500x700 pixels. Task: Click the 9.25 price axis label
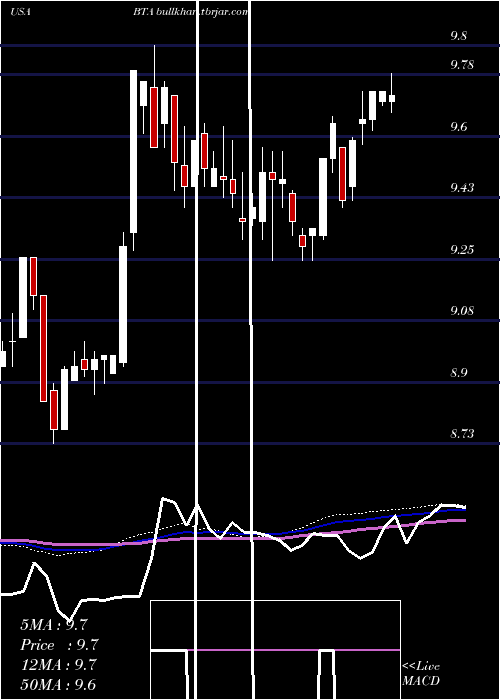tap(462, 249)
